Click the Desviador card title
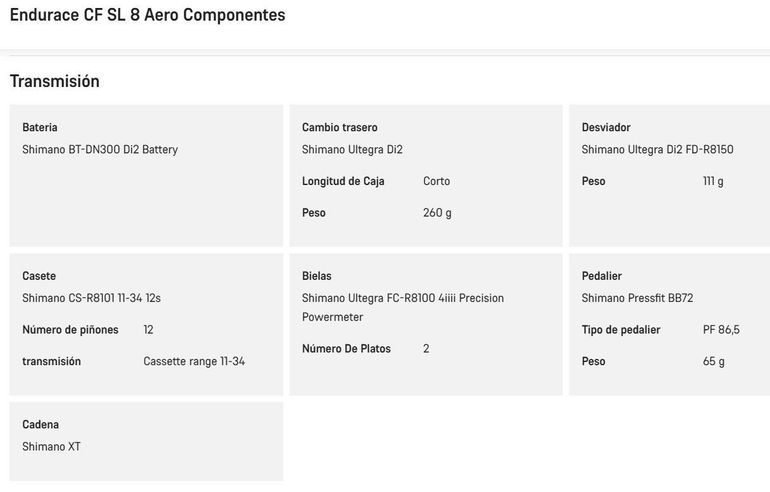This screenshot has width=770, height=492. [606, 127]
